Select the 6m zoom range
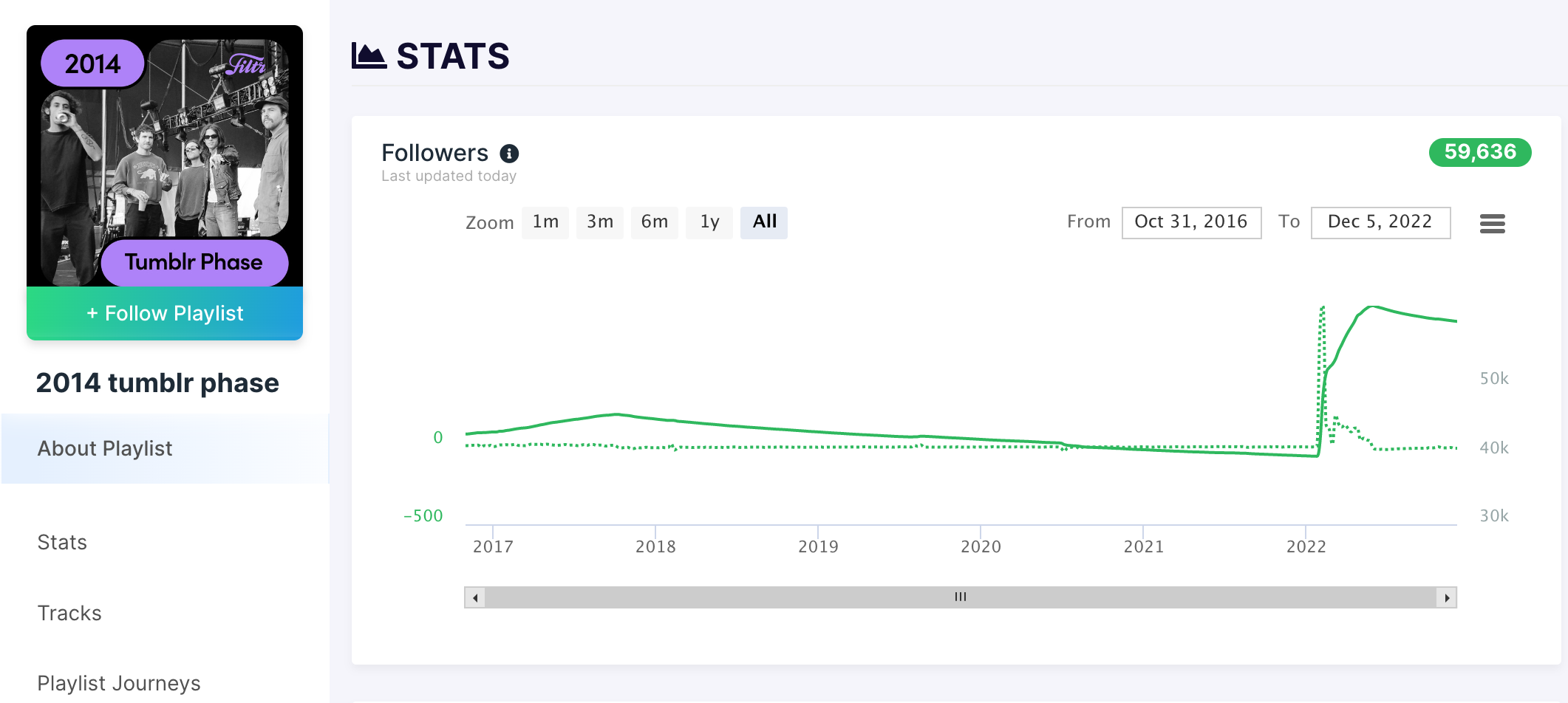Image resolution: width=1568 pixels, height=703 pixels. tap(654, 222)
